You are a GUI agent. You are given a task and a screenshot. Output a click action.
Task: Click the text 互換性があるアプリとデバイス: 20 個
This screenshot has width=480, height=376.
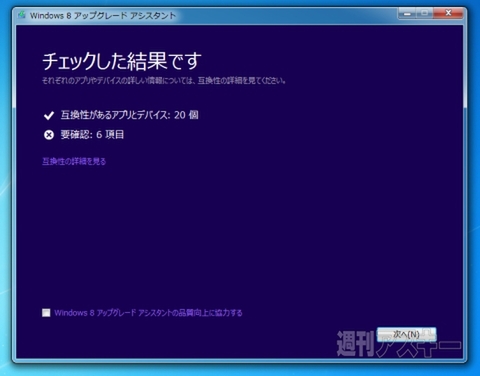129,115
